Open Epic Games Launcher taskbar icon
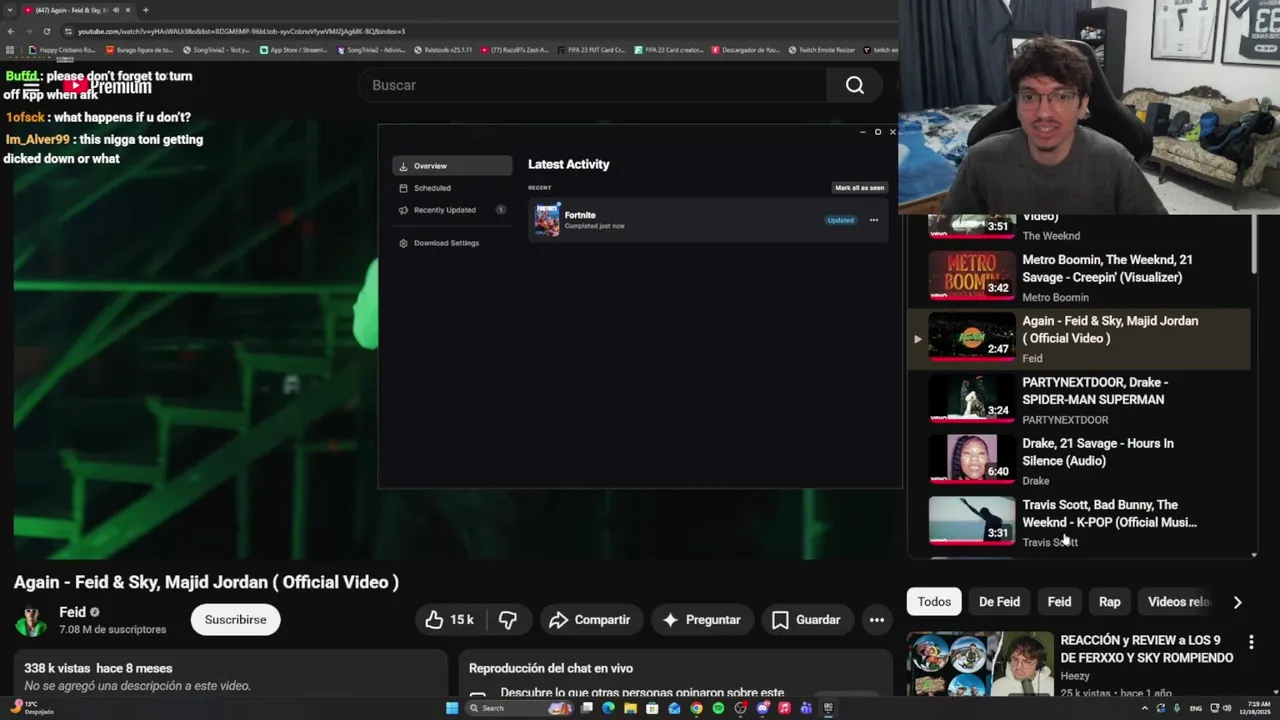 point(828,708)
